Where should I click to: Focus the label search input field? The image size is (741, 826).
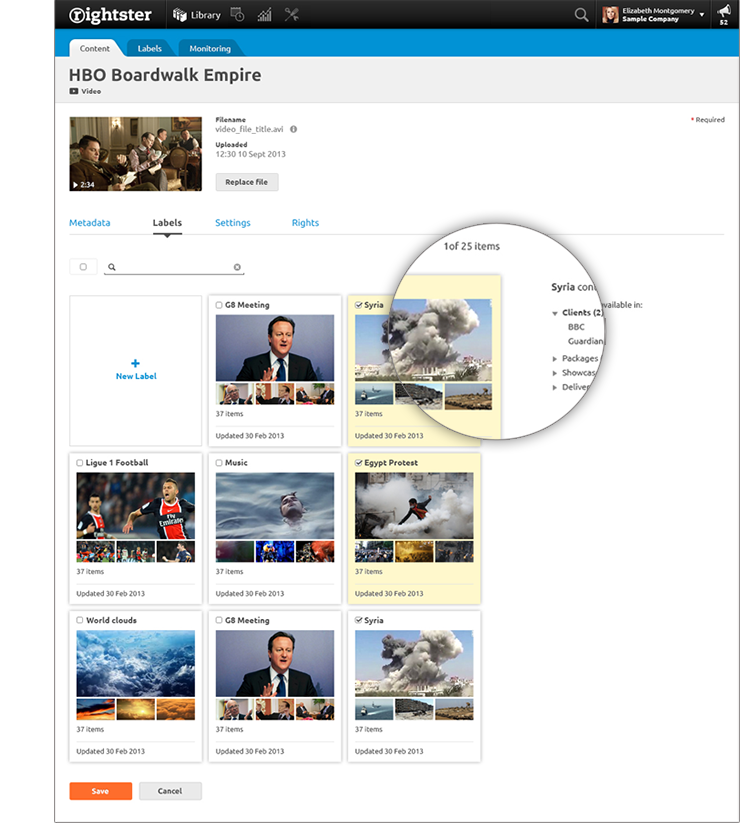pos(174,267)
